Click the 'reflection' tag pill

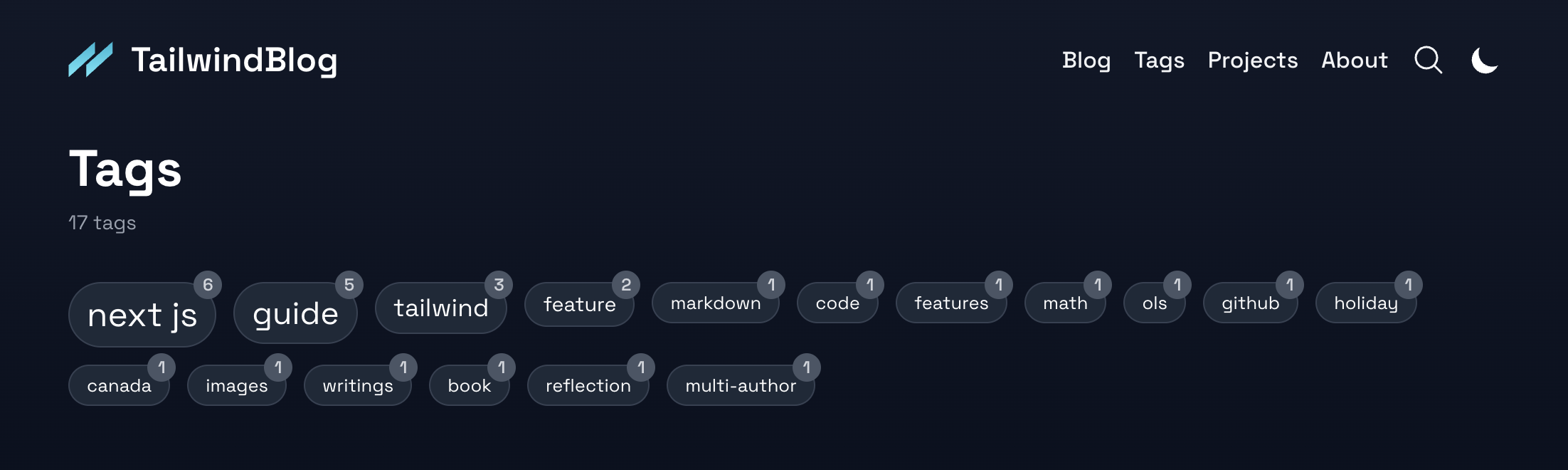tap(588, 385)
